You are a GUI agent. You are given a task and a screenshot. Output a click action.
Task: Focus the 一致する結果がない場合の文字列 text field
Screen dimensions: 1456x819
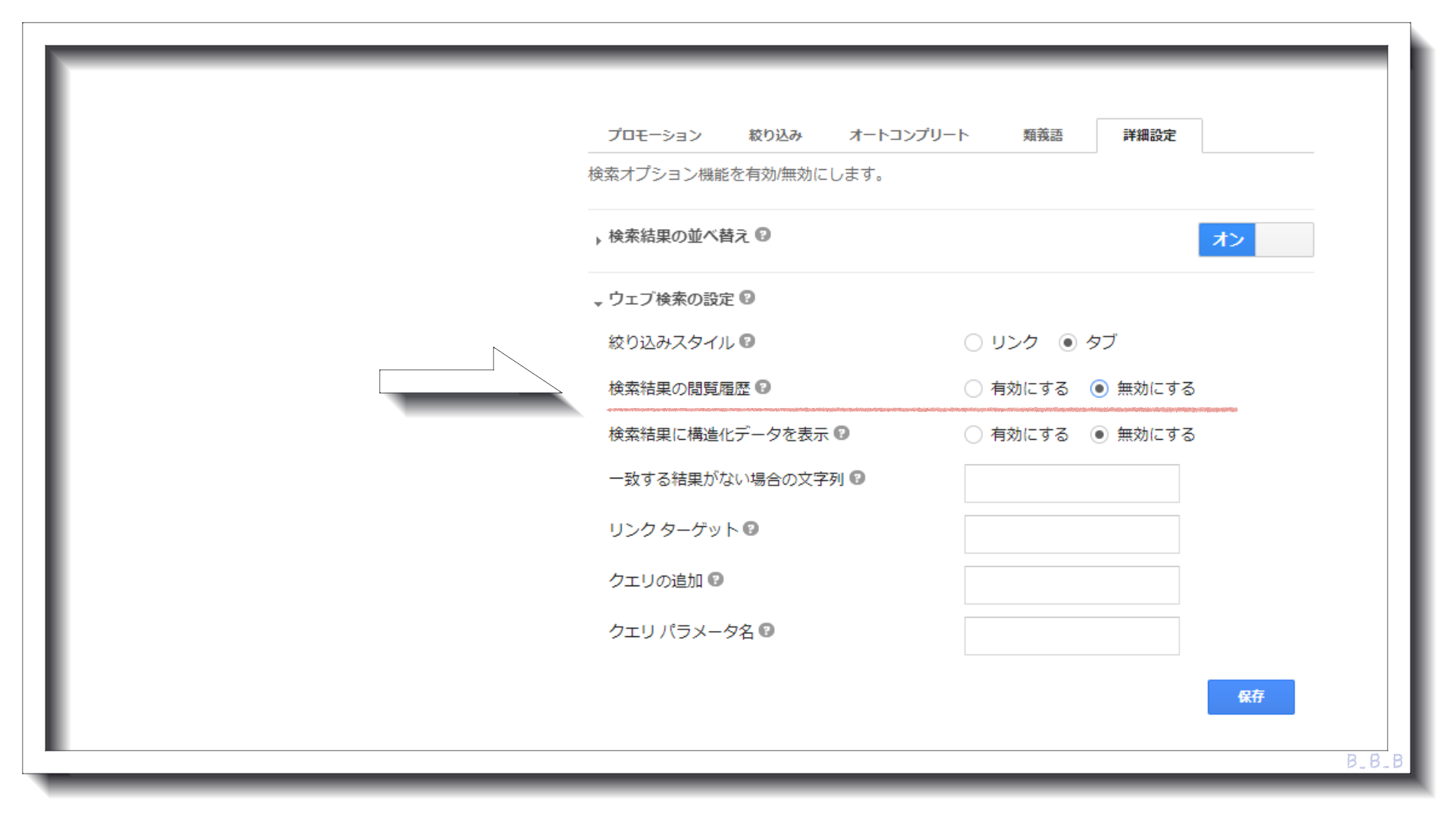point(1072,484)
